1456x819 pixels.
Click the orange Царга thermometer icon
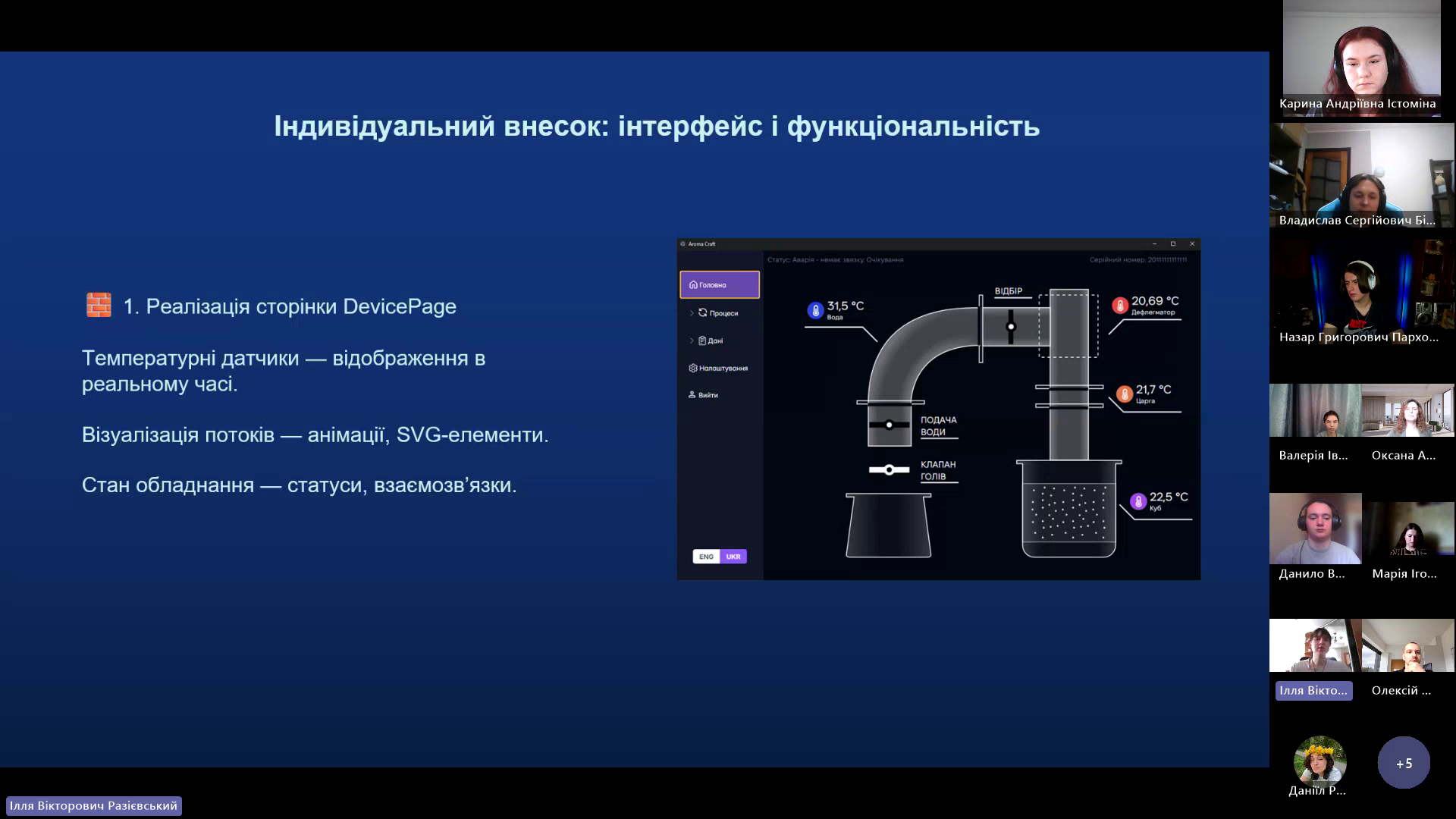[x=1124, y=394]
